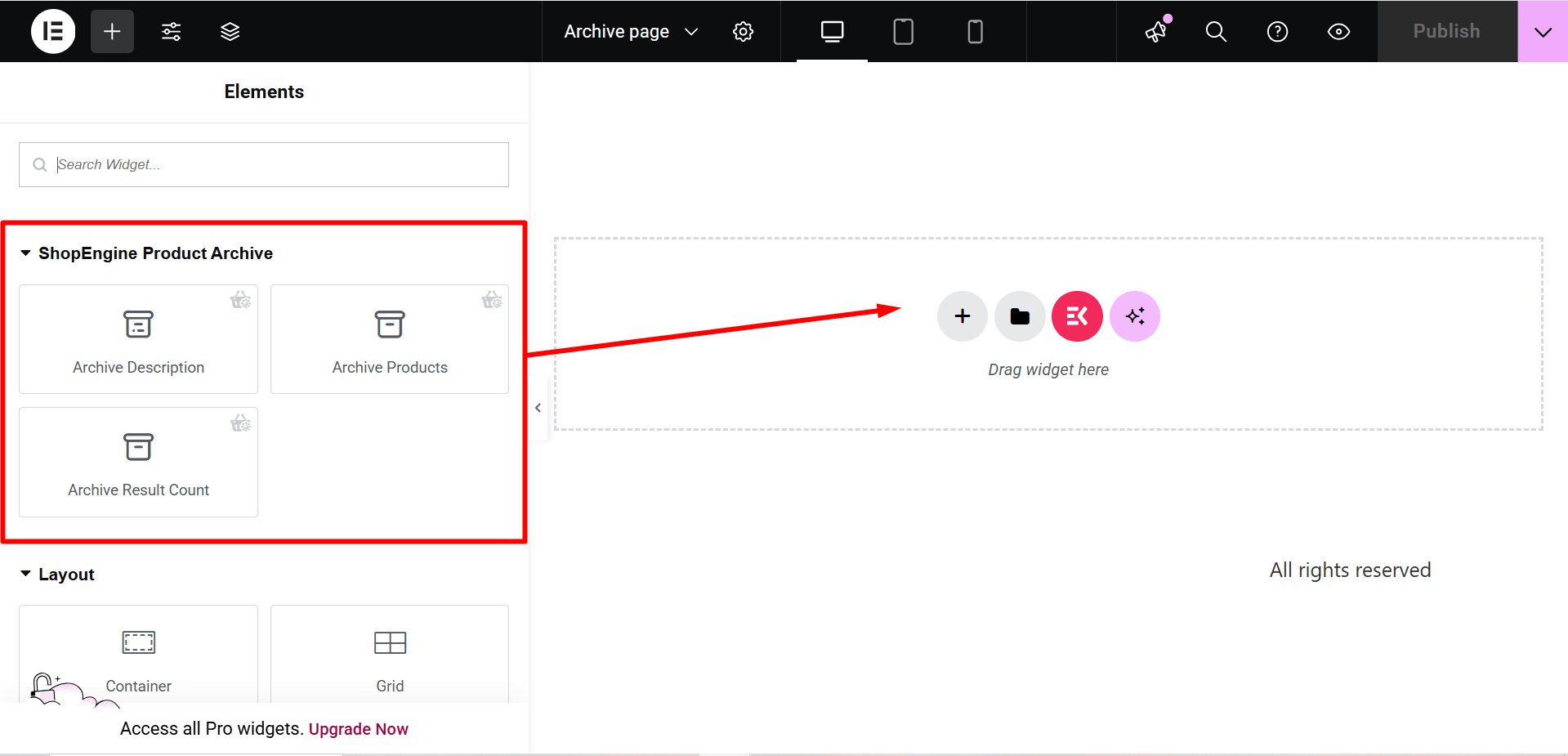The width and height of the screenshot is (1568, 756).
Task: Focus the Search Widget field
Action: 264,164
